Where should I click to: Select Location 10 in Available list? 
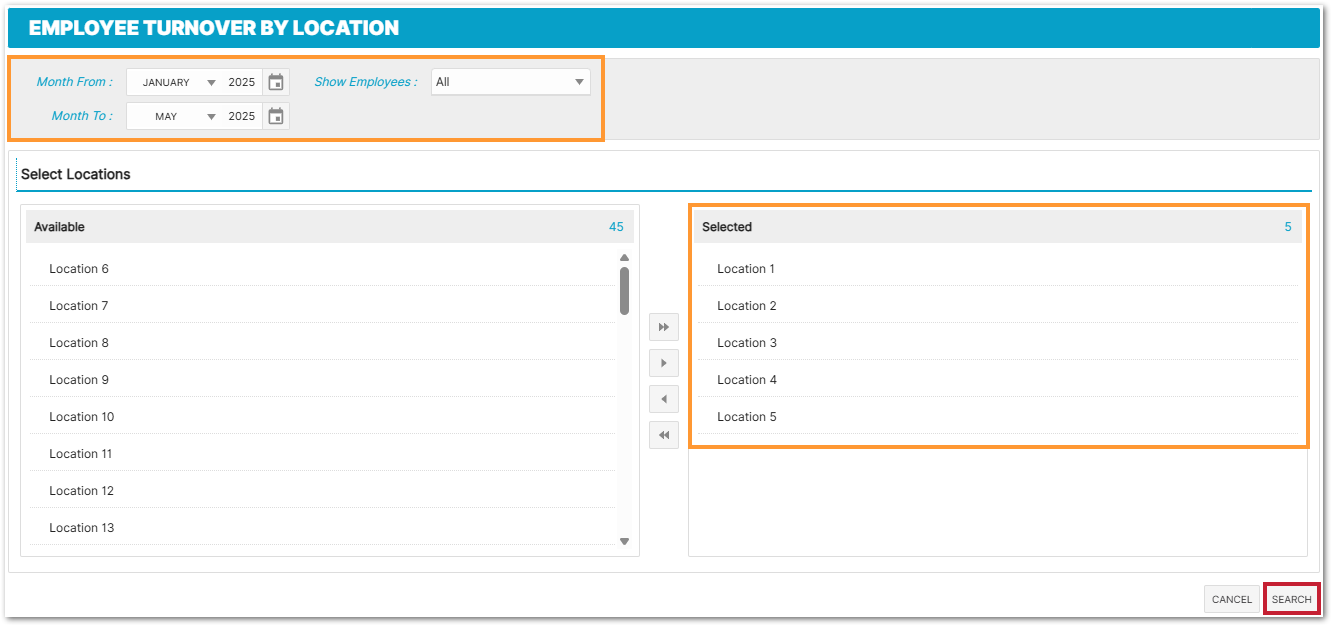pyautogui.click(x=82, y=417)
